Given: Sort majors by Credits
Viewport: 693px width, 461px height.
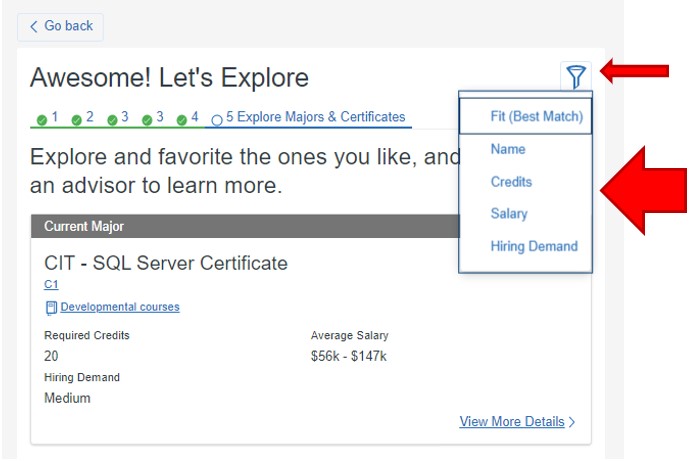Looking at the screenshot, I should point(511,182).
